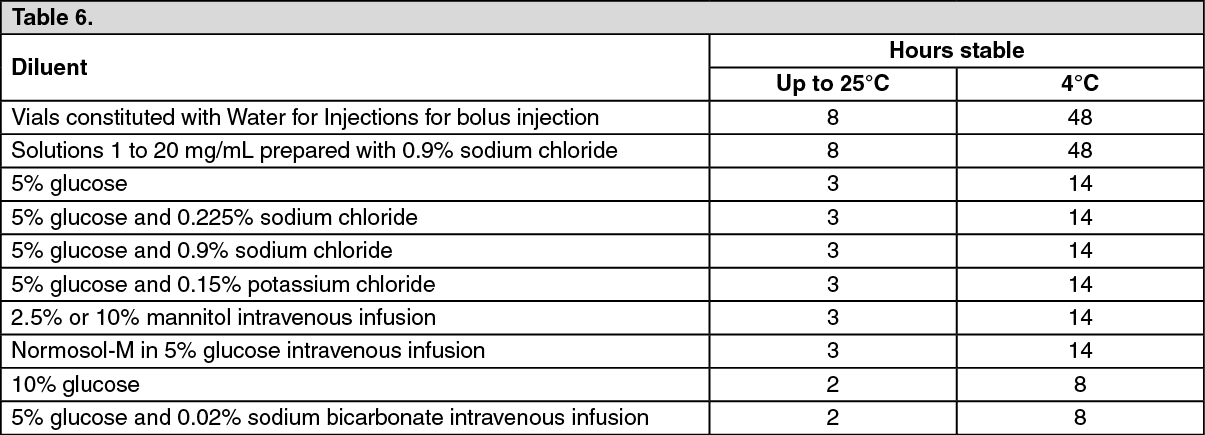This screenshot has width=1205, height=435.
Task: Click the 48 value for Water for Injections
Action: point(1080,118)
